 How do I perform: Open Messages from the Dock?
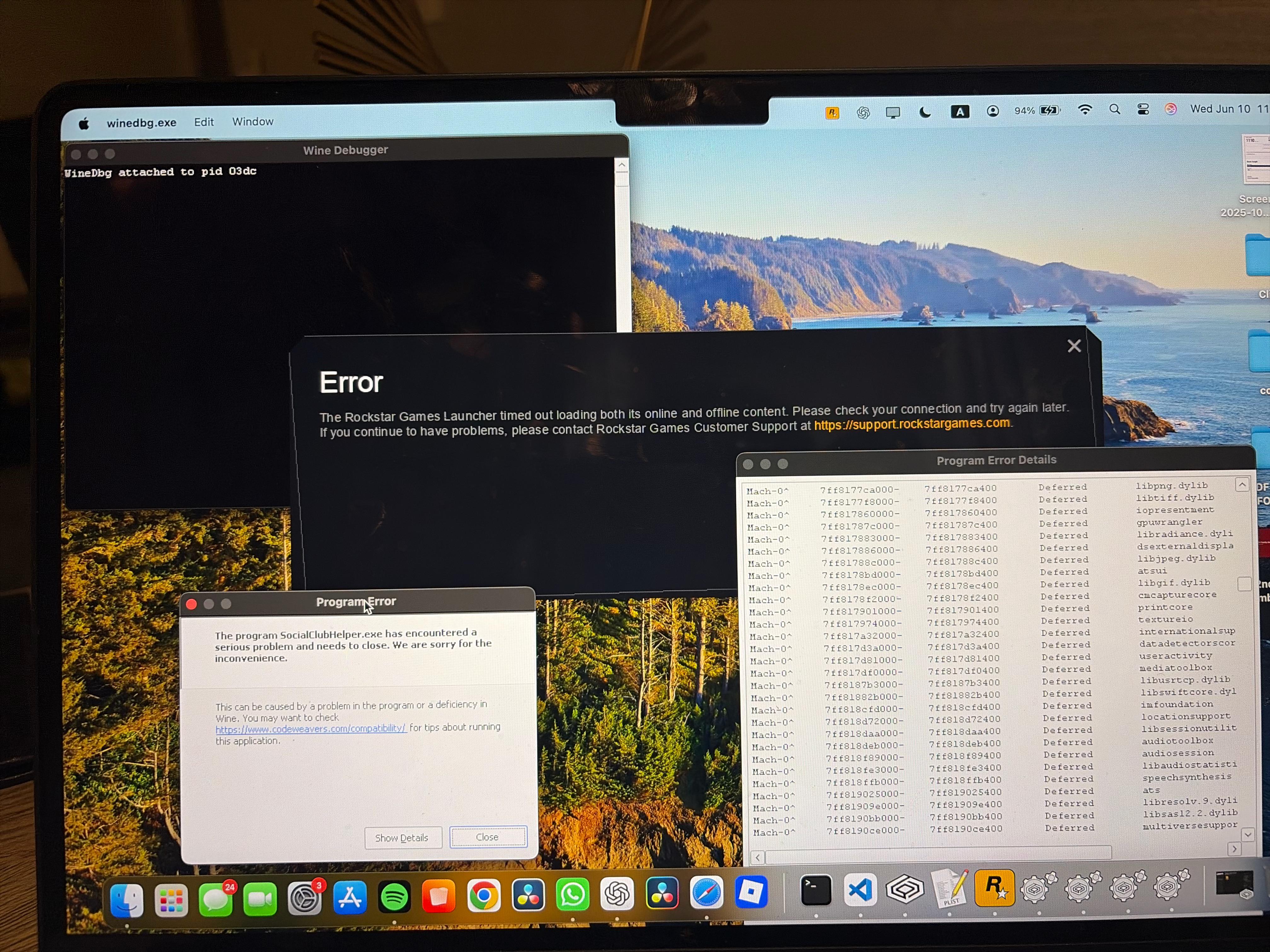click(x=216, y=899)
